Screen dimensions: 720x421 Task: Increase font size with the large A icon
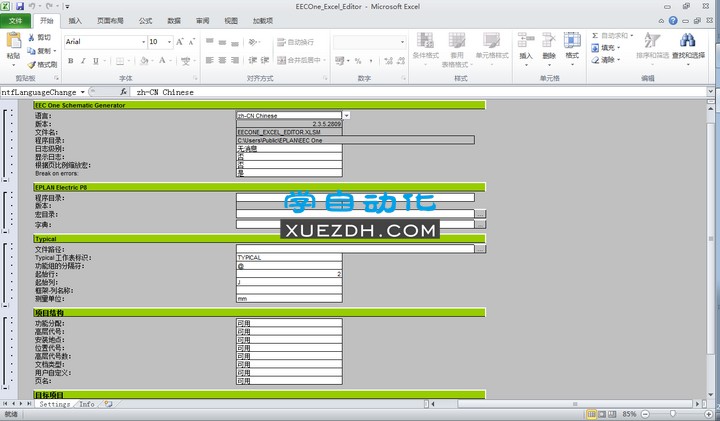pos(180,42)
